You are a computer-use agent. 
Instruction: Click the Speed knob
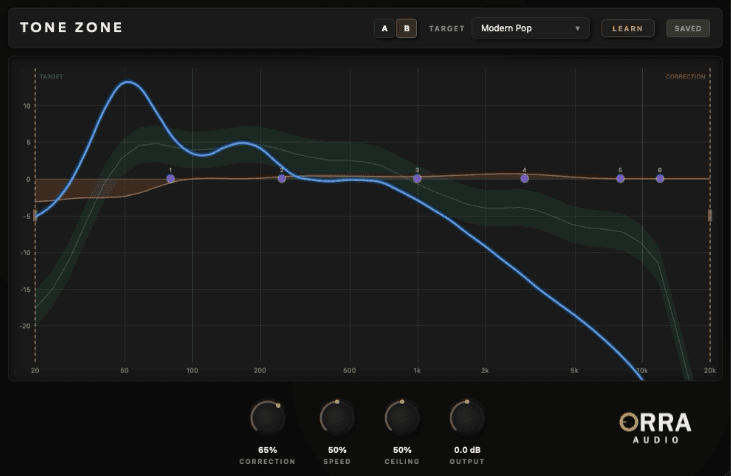click(335, 415)
